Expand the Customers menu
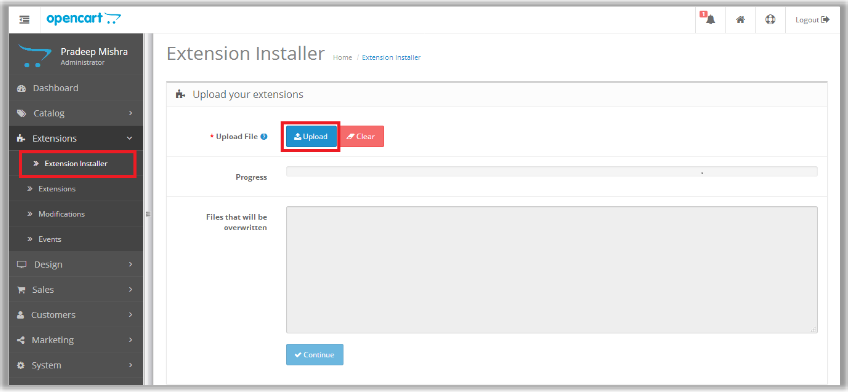This screenshot has height=392, width=848. [x=76, y=315]
